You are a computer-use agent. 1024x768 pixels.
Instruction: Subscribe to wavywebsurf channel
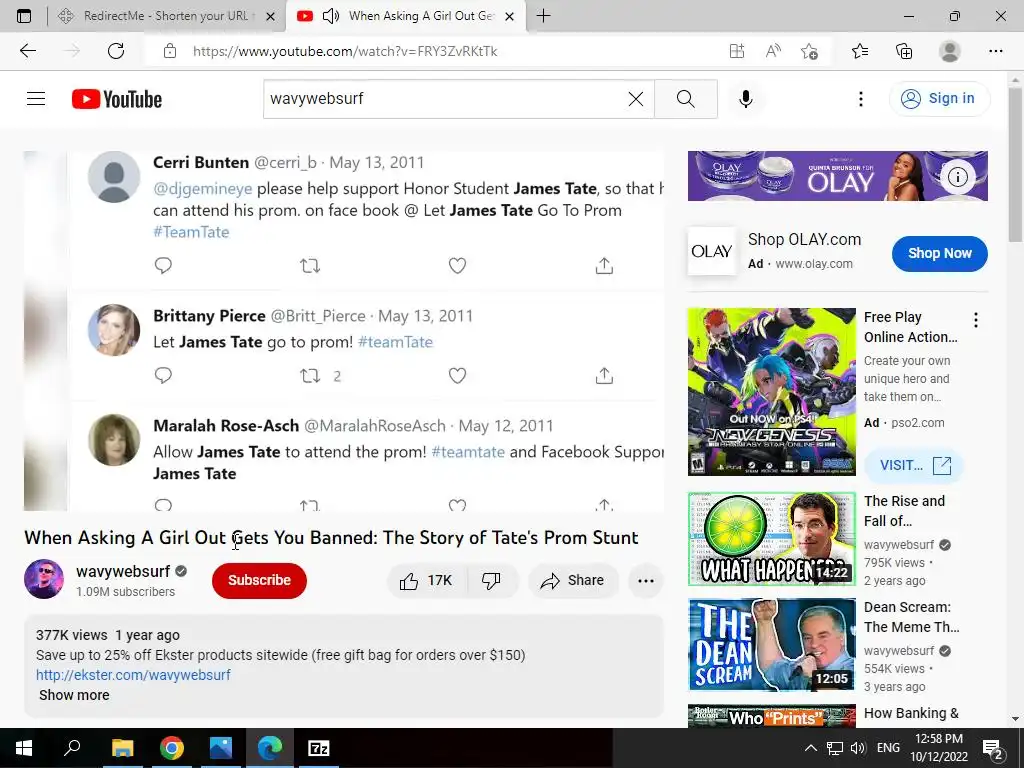(259, 581)
